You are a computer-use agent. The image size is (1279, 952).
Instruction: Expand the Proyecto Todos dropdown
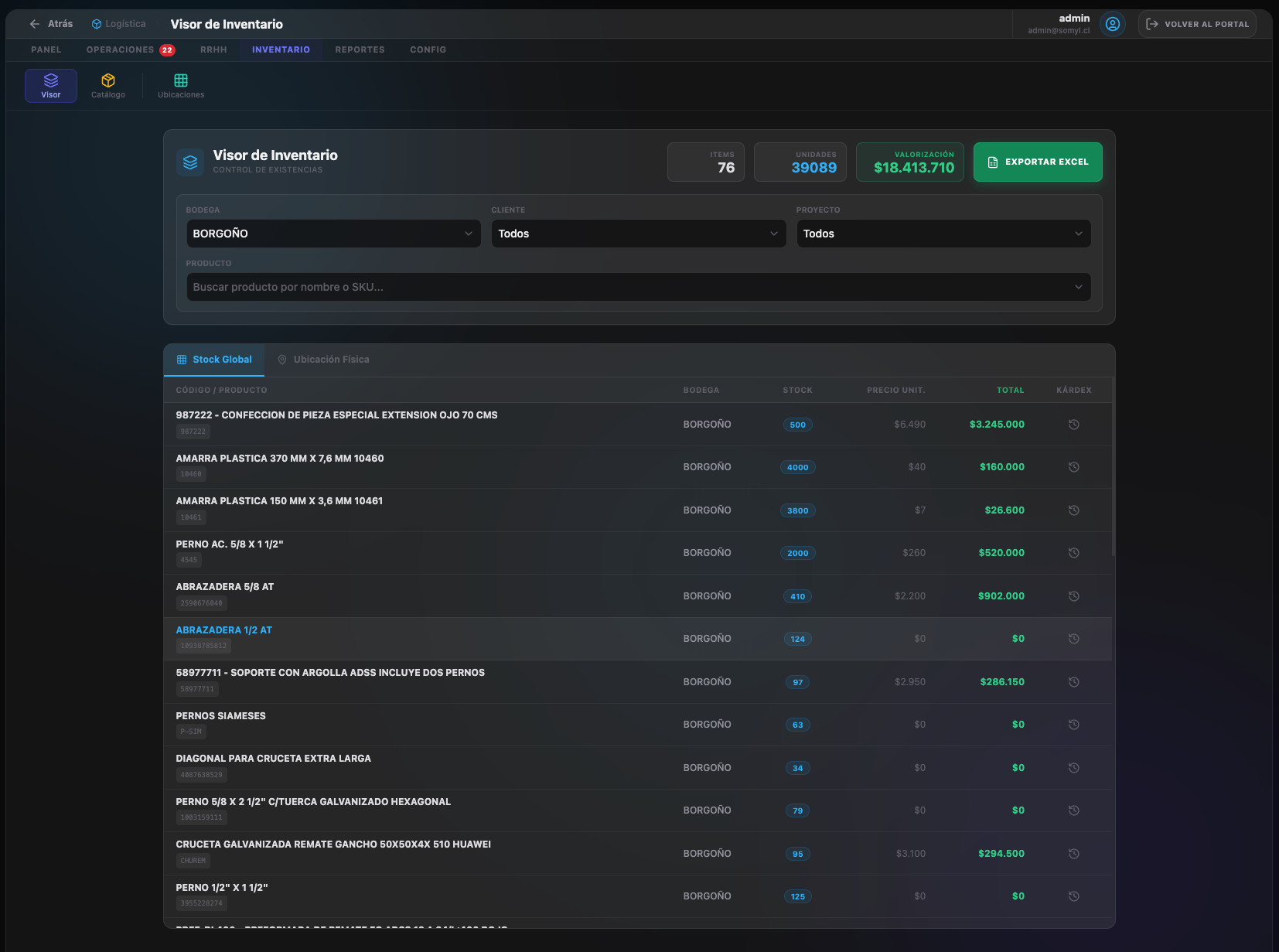coord(943,234)
